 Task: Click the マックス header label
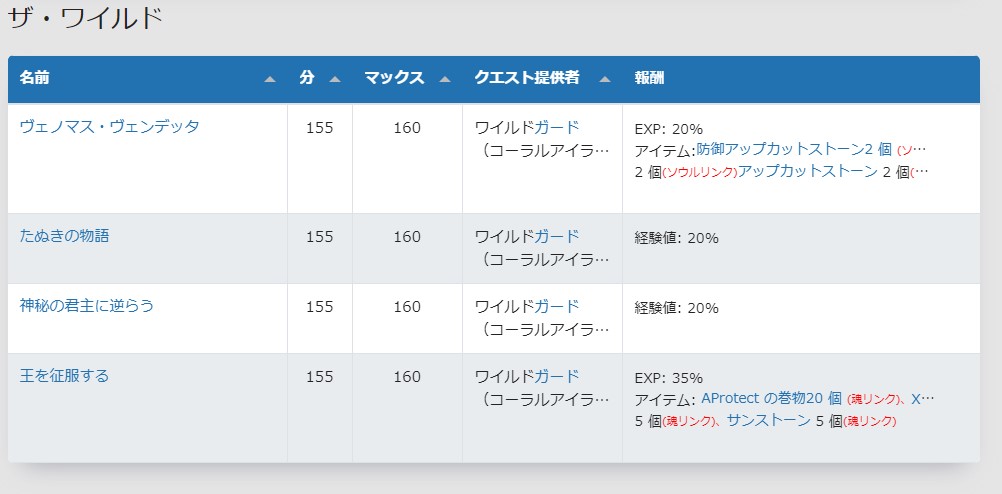point(394,78)
